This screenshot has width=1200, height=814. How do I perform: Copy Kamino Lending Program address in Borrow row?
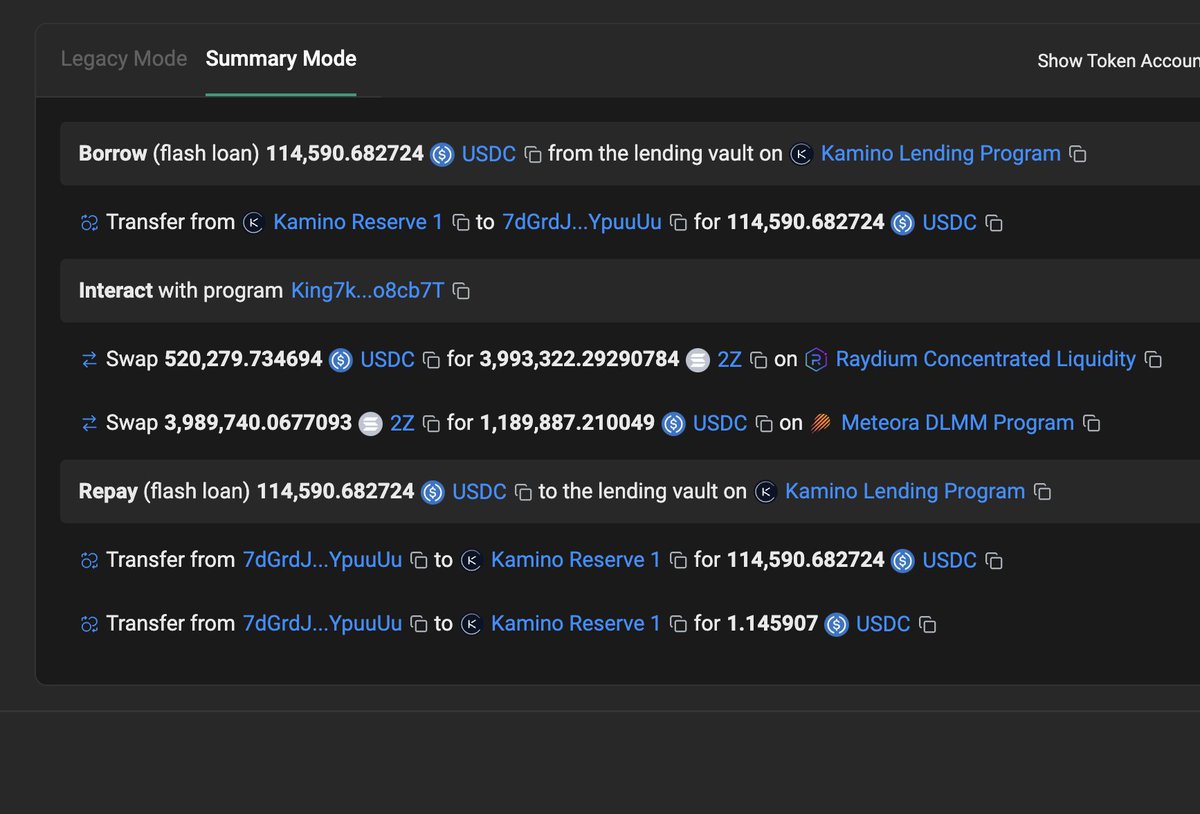coord(1078,155)
